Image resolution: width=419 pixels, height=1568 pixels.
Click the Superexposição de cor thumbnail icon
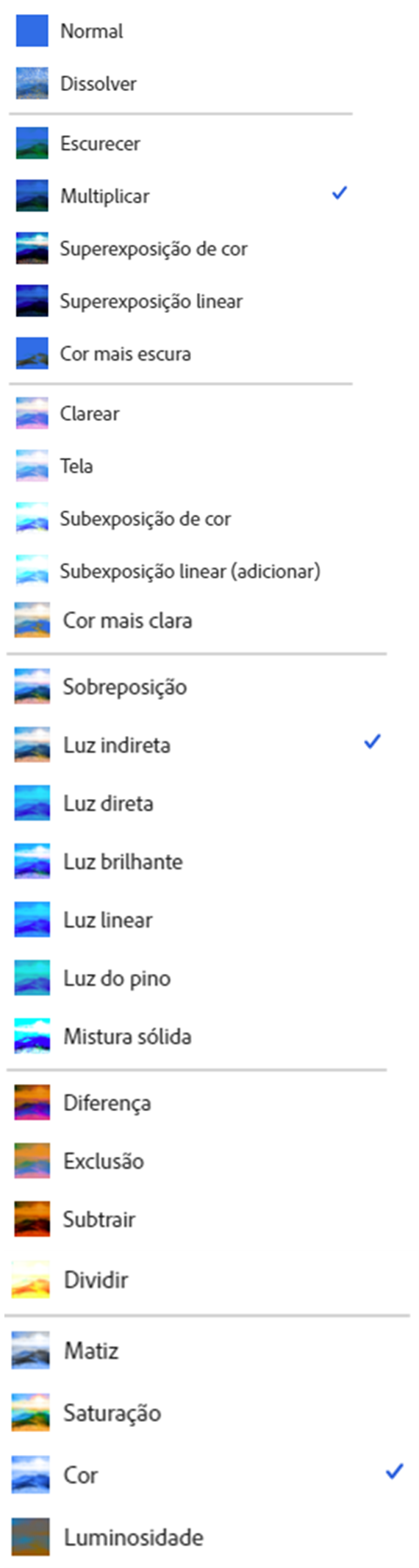pyautogui.click(x=32, y=248)
